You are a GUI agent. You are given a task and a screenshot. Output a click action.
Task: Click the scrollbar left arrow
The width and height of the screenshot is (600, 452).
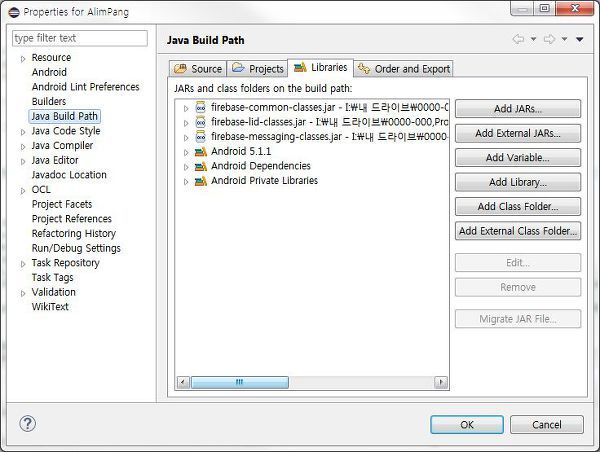pyautogui.click(x=183, y=382)
